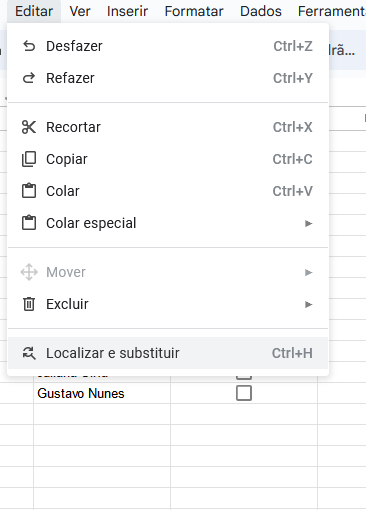This screenshot has width=366, height=510.
Task: Click the Localizar e substituir icon
Action: tap(29, 353)
